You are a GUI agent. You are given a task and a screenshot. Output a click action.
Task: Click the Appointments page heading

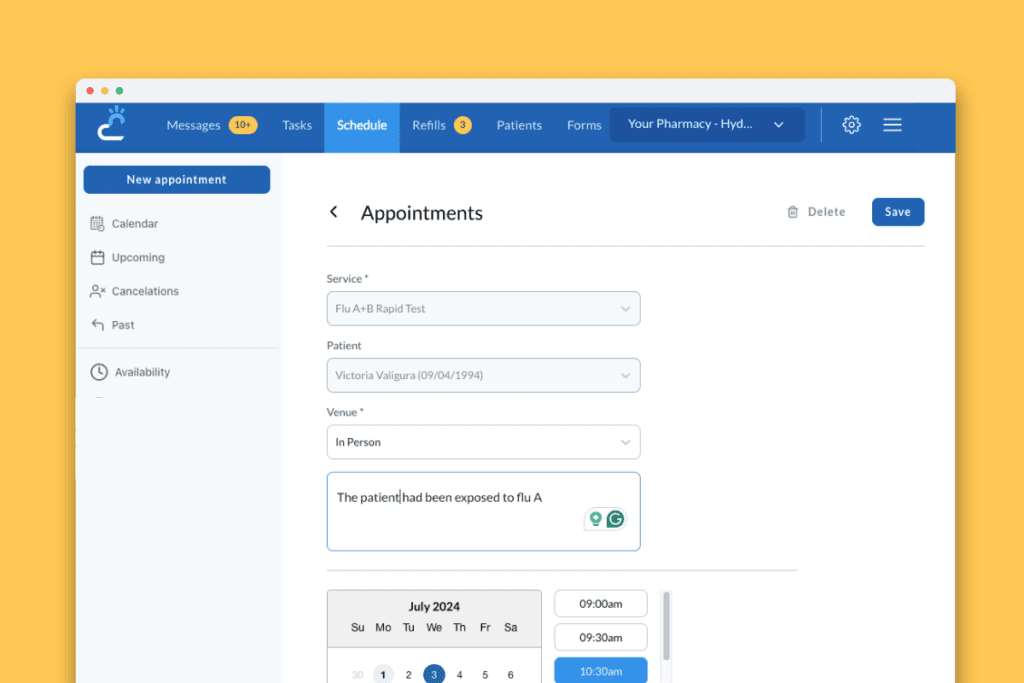click(422, 213)
